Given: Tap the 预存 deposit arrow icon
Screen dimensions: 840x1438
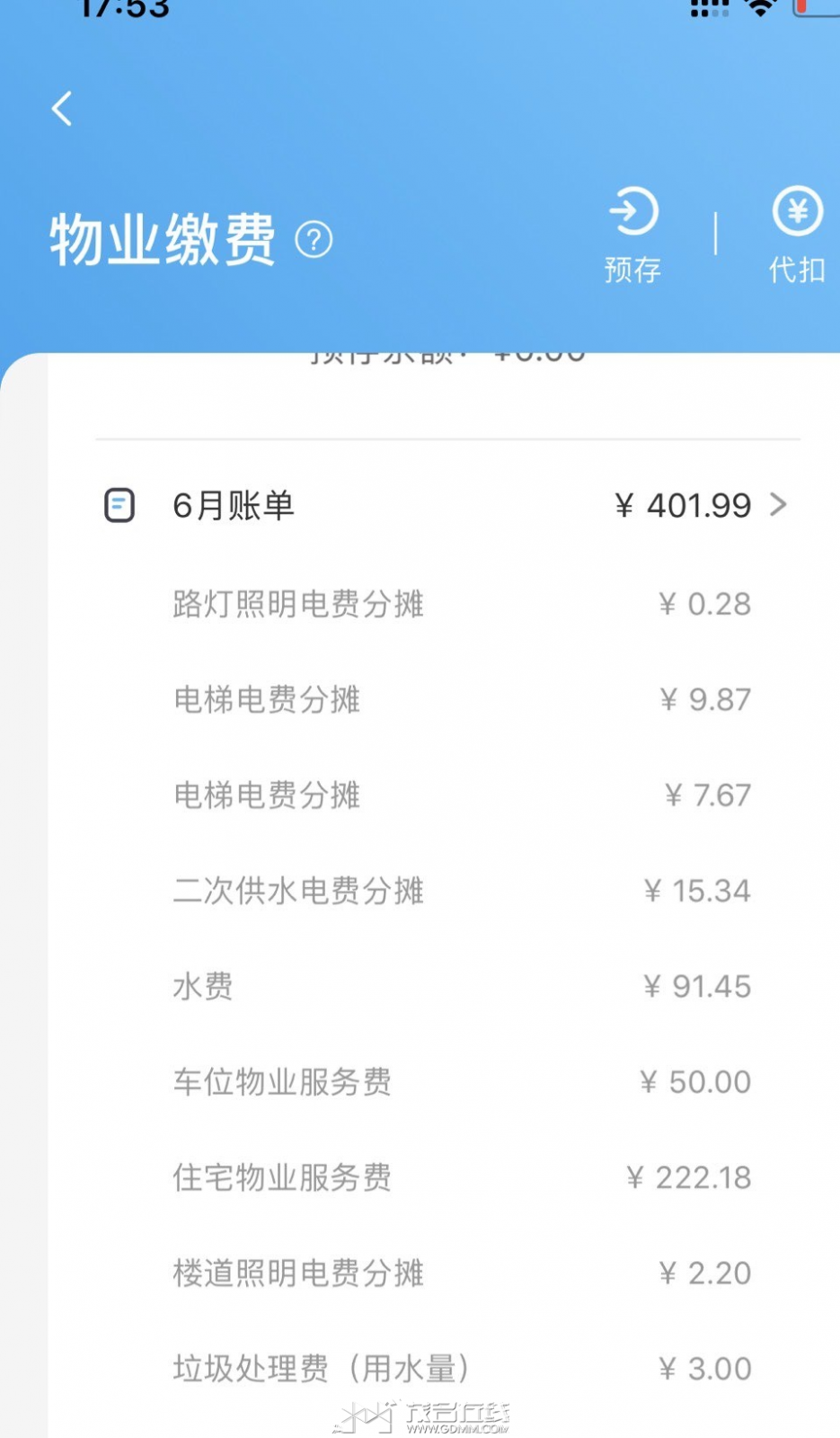Looking at the screenshot, I should click(x=633, y=212).
